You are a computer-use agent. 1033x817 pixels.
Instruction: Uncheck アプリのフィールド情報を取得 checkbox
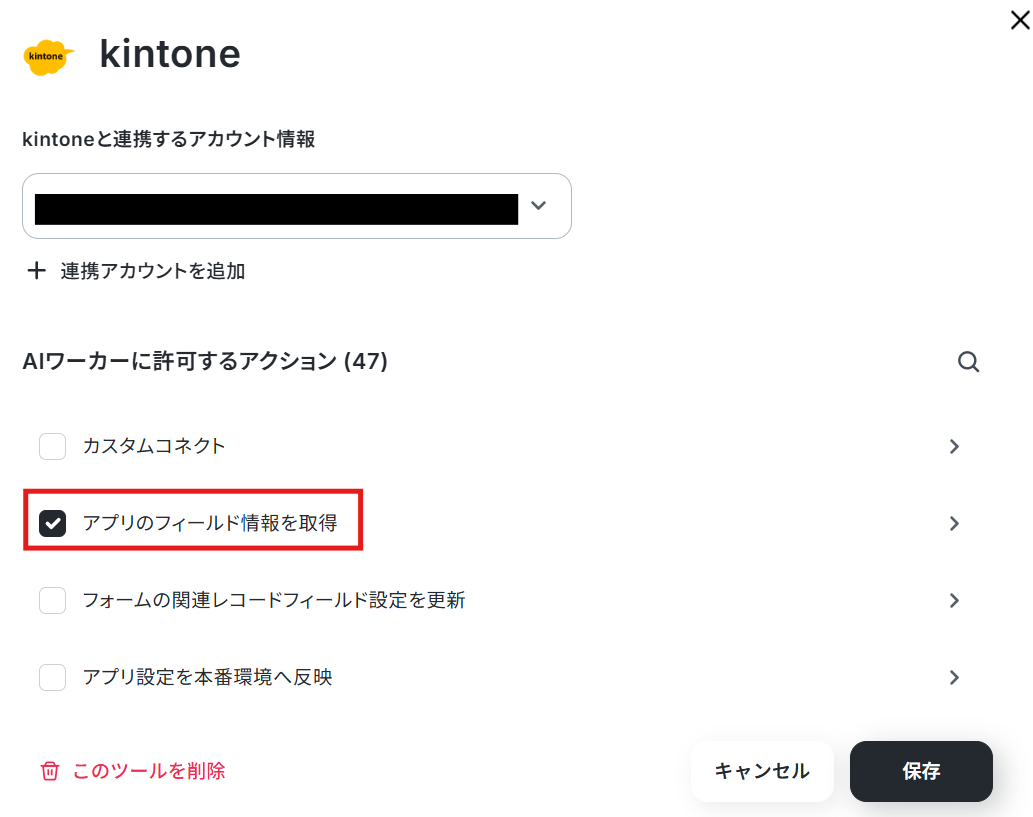click(x=52, y=523)
